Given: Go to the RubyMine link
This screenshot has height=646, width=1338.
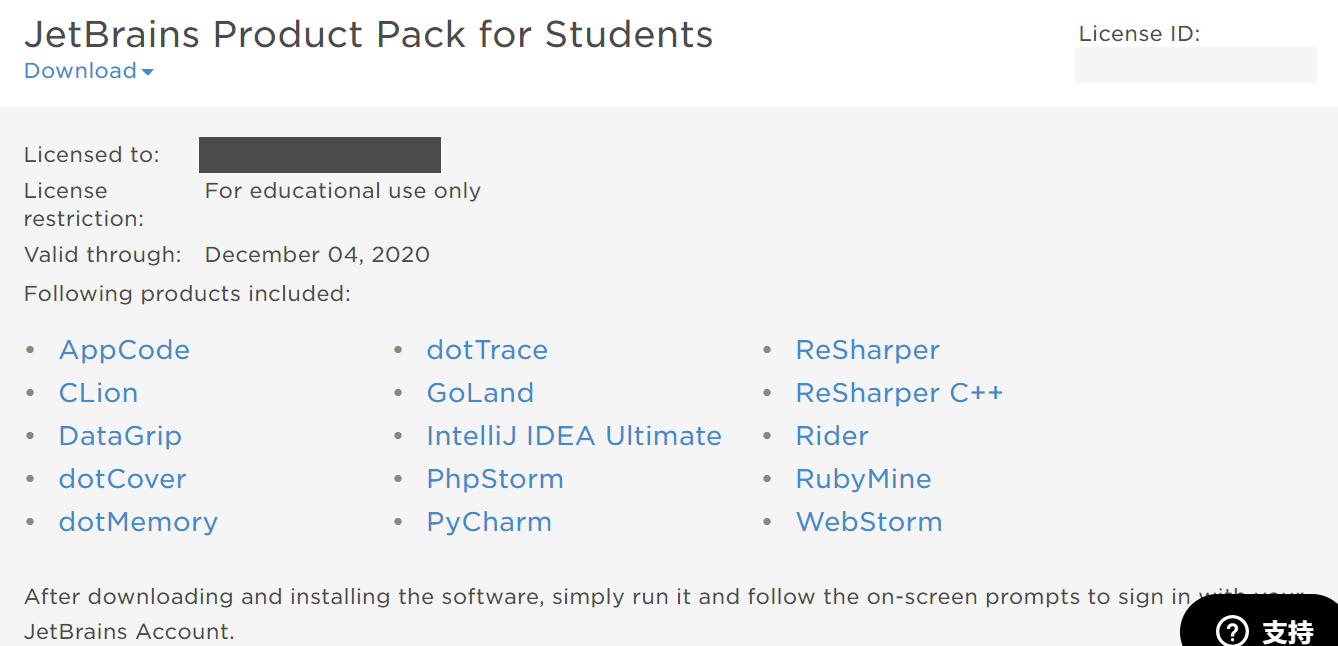Looking at the screenshot, I should click(x=863, y=479).
